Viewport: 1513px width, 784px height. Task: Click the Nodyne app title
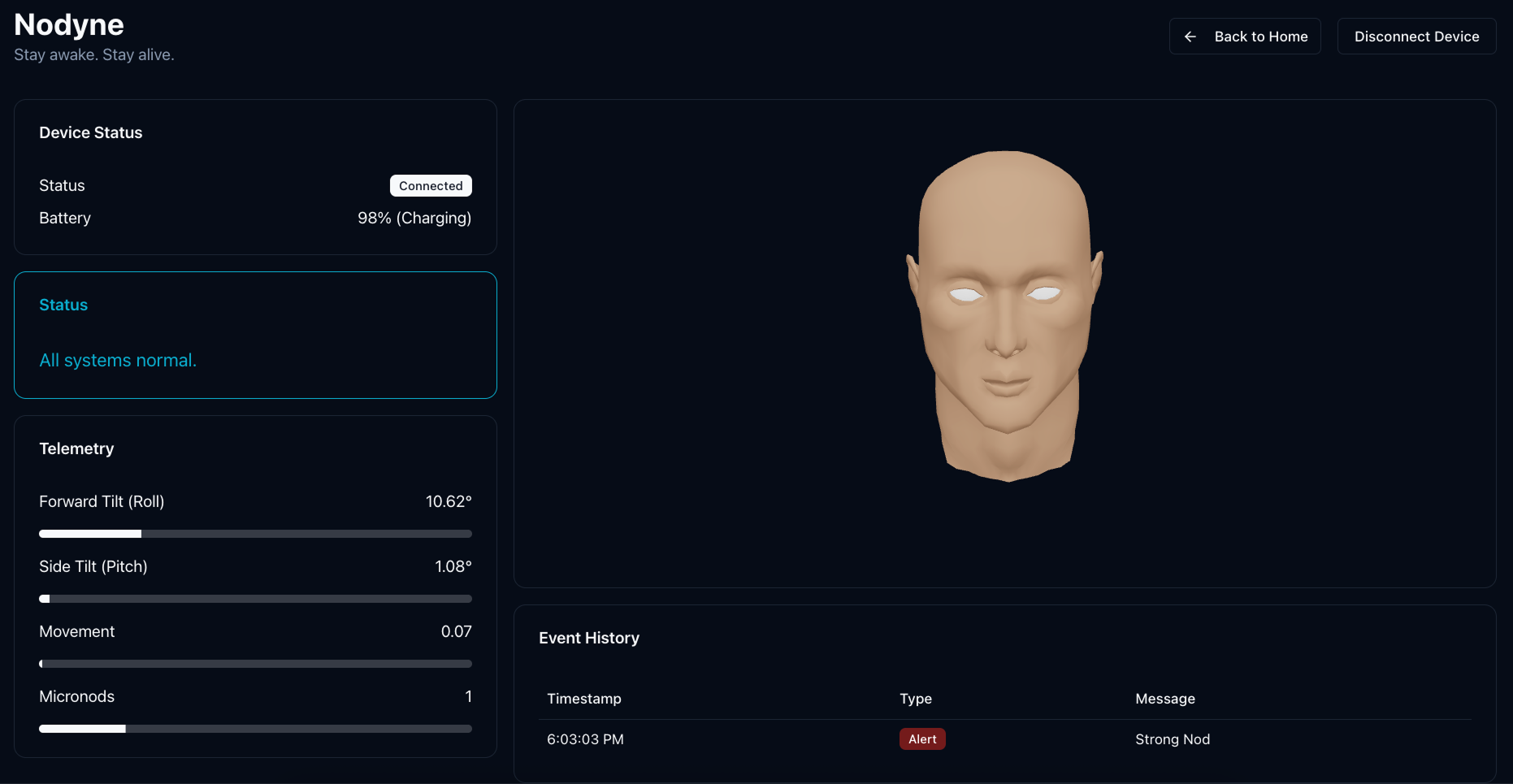[x=68, y=24]
